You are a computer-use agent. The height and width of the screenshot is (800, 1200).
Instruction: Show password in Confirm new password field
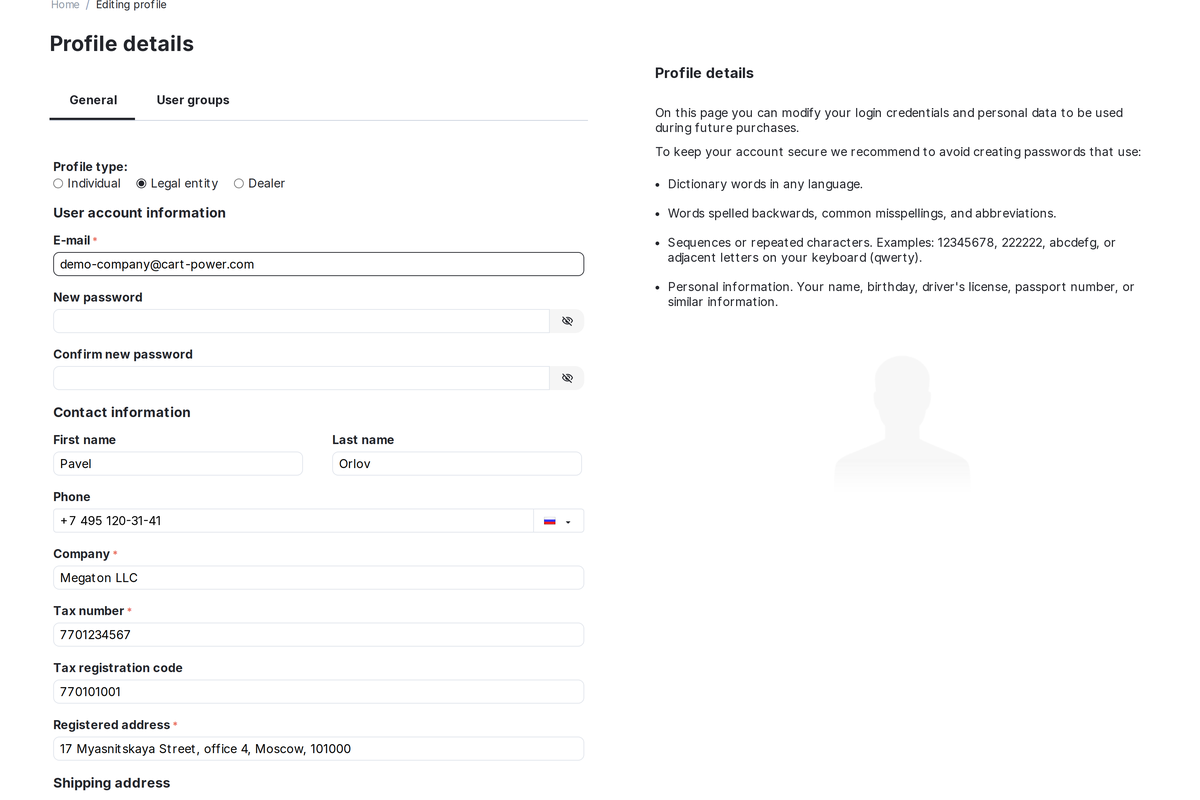(567, 378)
